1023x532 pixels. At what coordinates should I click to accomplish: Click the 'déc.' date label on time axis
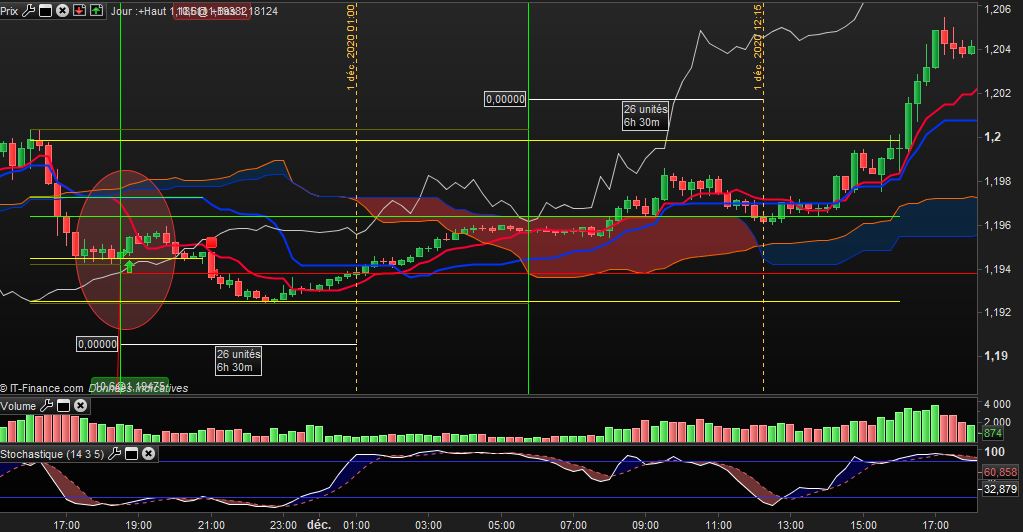[319, 524]
